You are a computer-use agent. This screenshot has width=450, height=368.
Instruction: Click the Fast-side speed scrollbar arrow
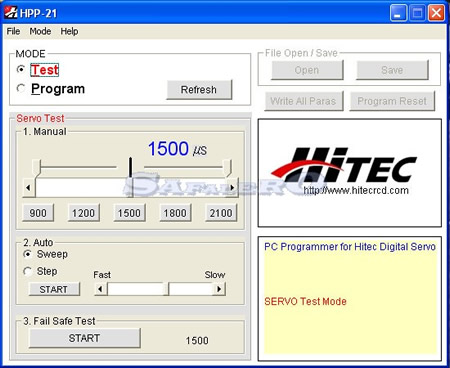coord(100,289)
